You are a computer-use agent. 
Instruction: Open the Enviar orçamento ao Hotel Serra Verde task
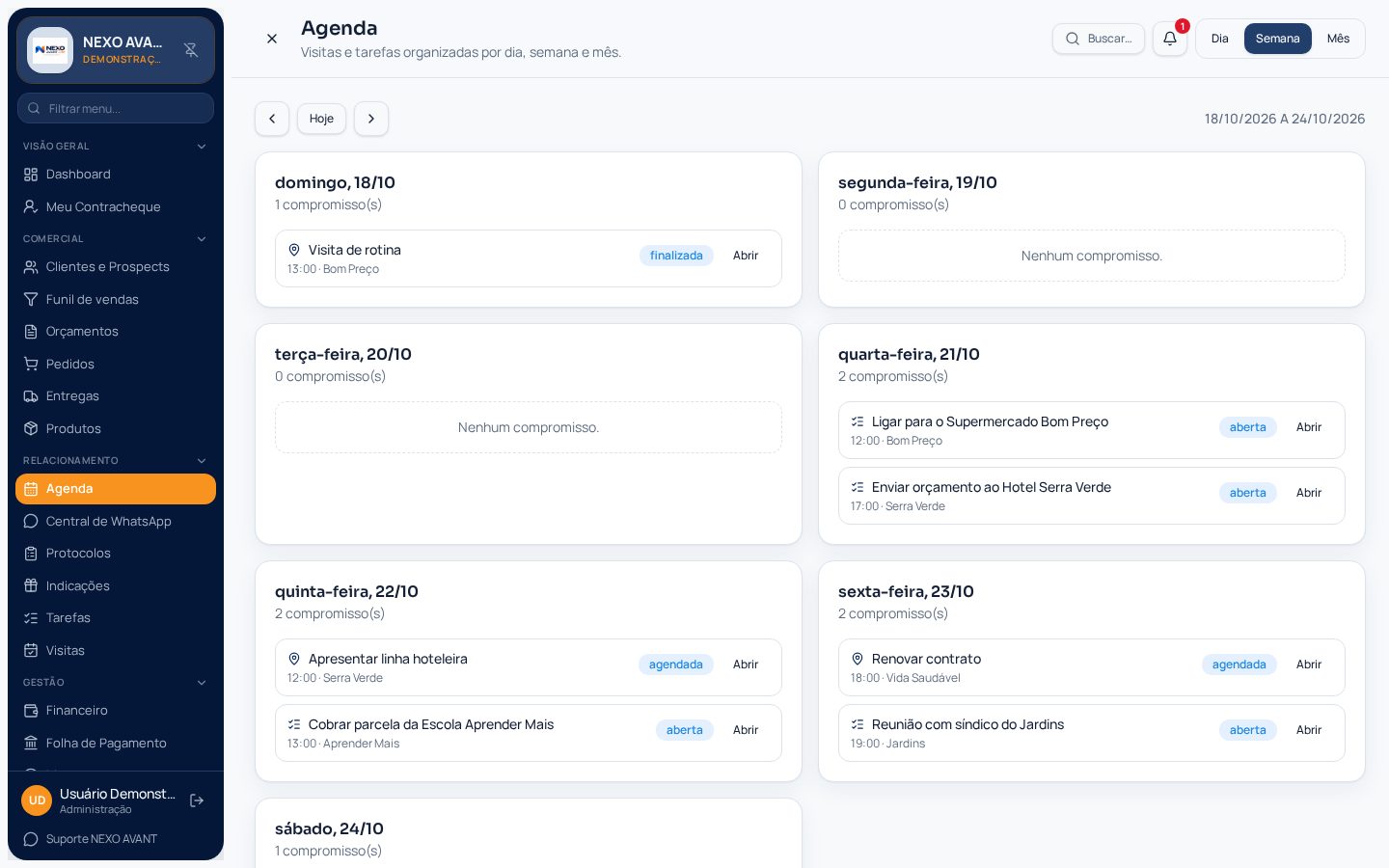[x=1309, y=493]
